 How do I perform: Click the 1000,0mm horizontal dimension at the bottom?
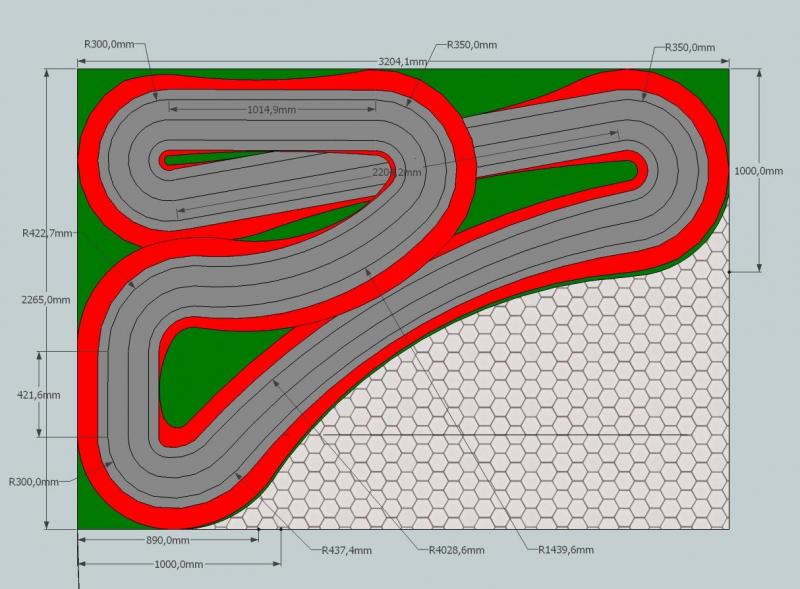tap(178, 565)
